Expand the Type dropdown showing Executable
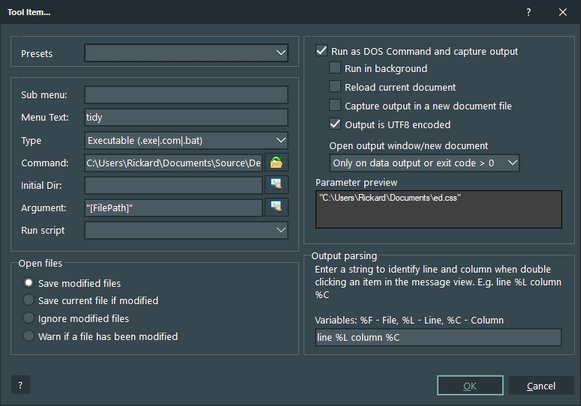 pos(186,140)
